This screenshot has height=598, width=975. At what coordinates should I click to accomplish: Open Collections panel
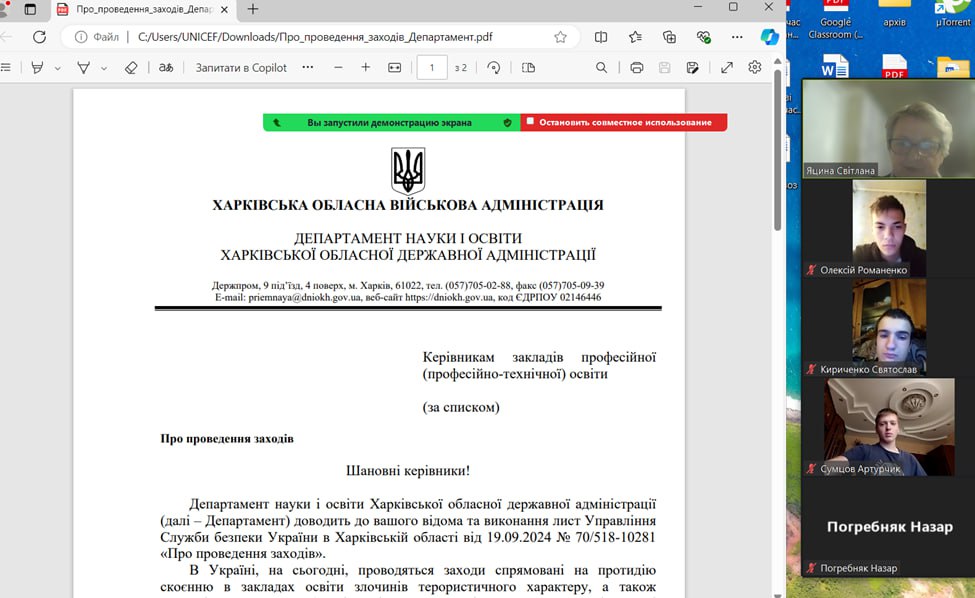pos(669,37)
